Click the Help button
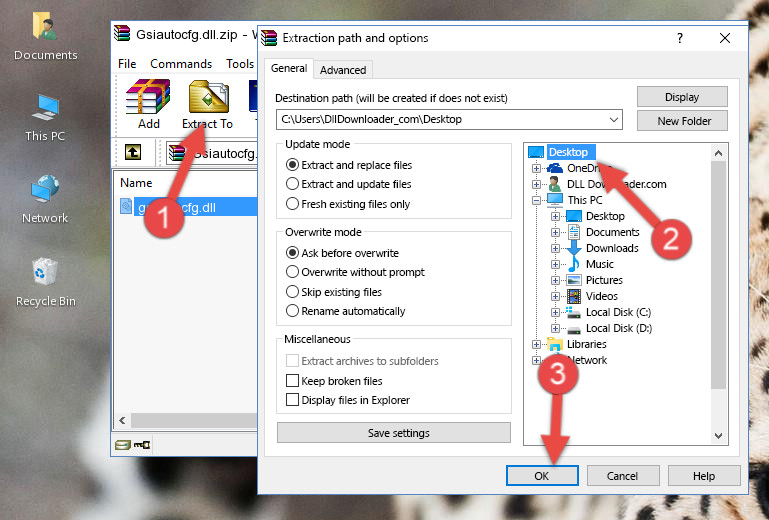 pos(704,475)
